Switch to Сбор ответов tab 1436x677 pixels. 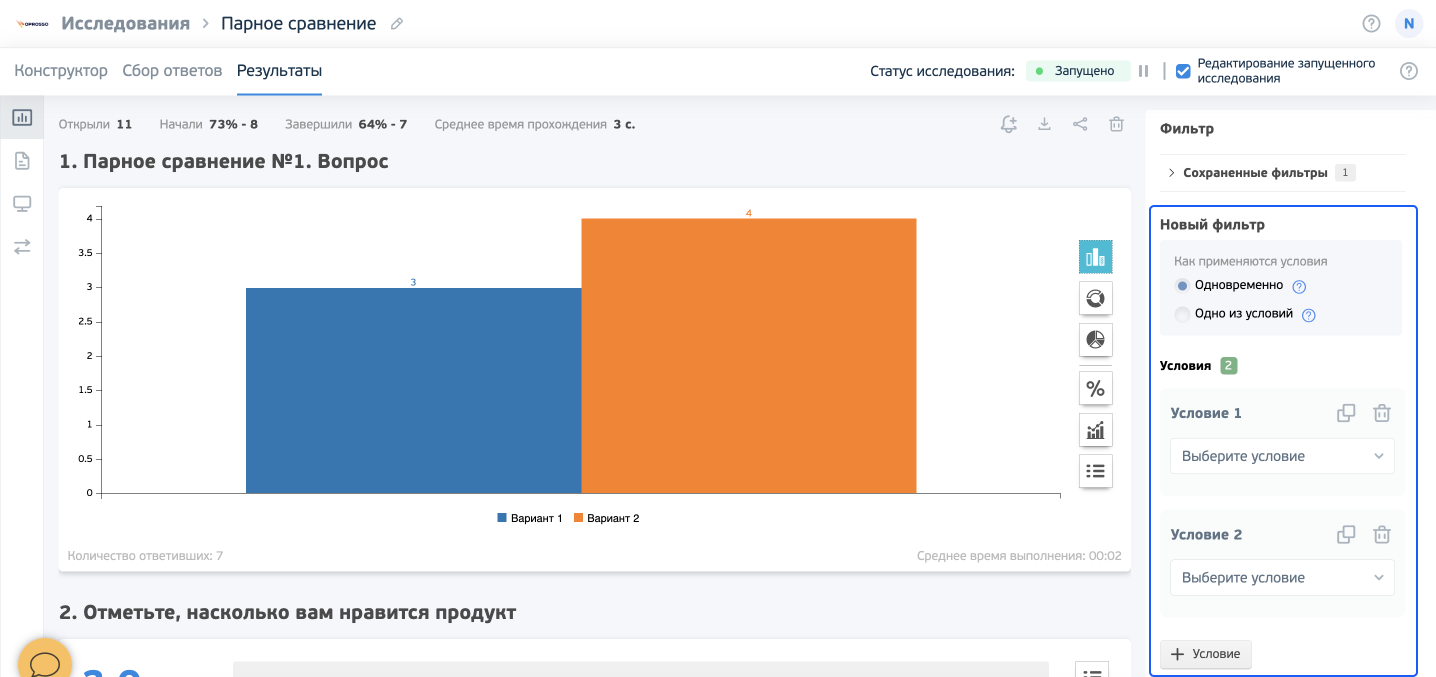click(172, 71)
